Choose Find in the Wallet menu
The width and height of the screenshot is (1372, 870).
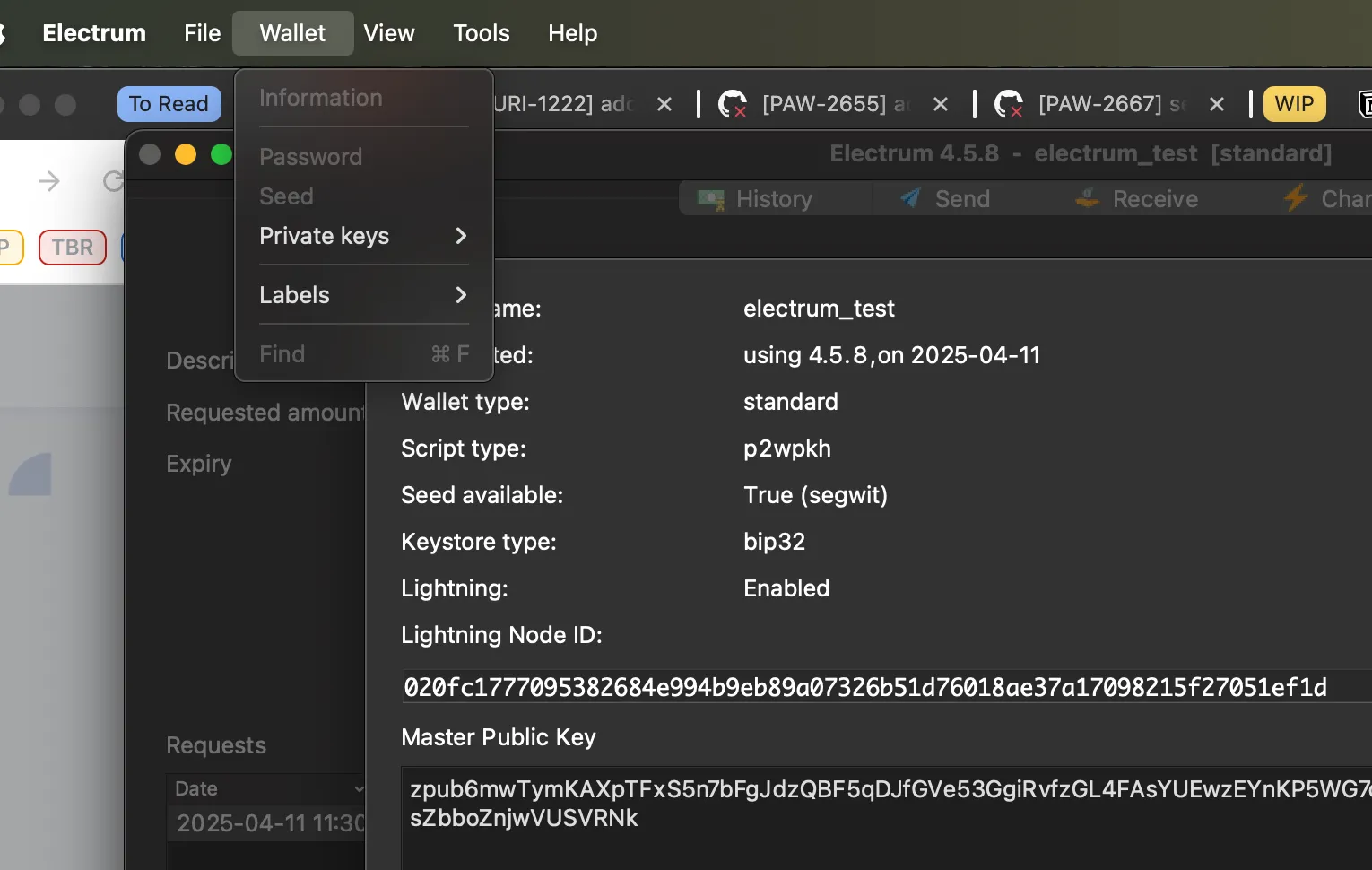tap(363, 354)
